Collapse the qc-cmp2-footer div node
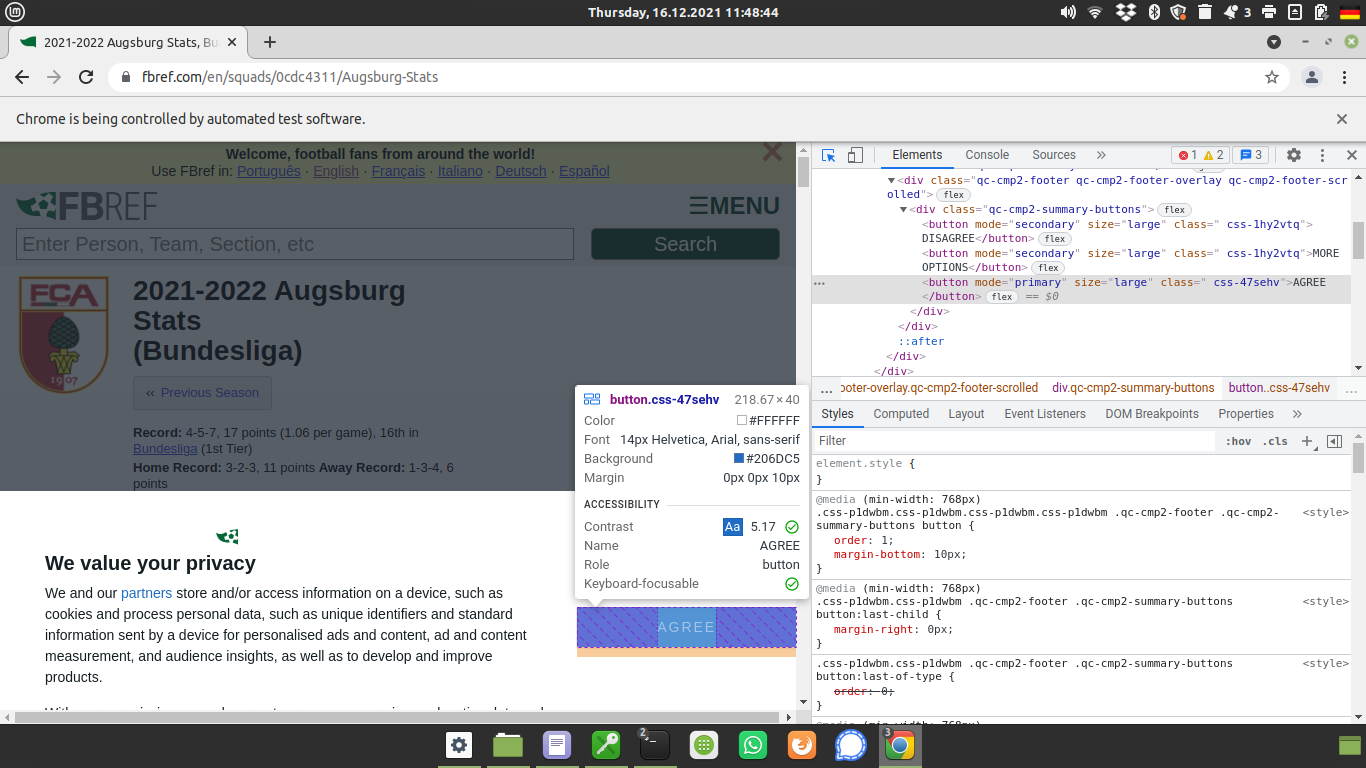 [891, 181]
